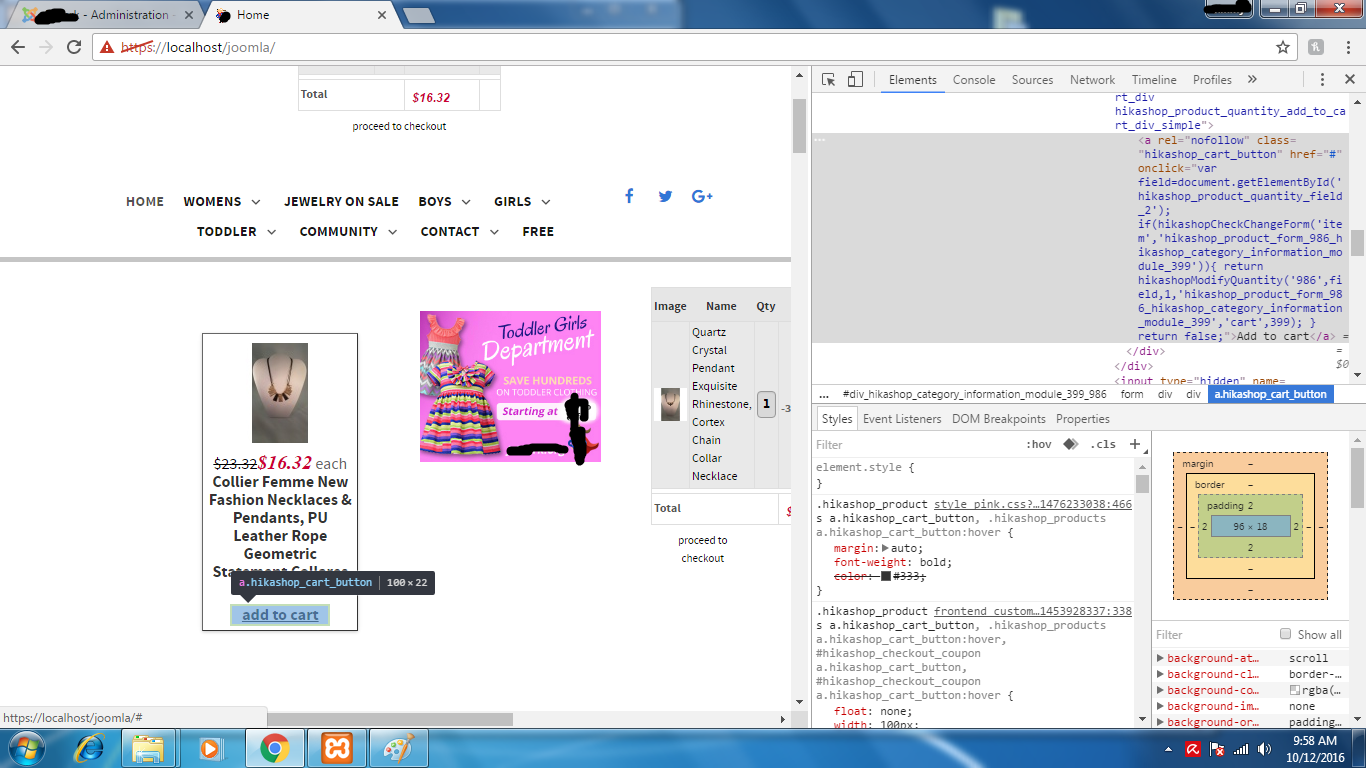Reload the page with the refresh icon

74,47
